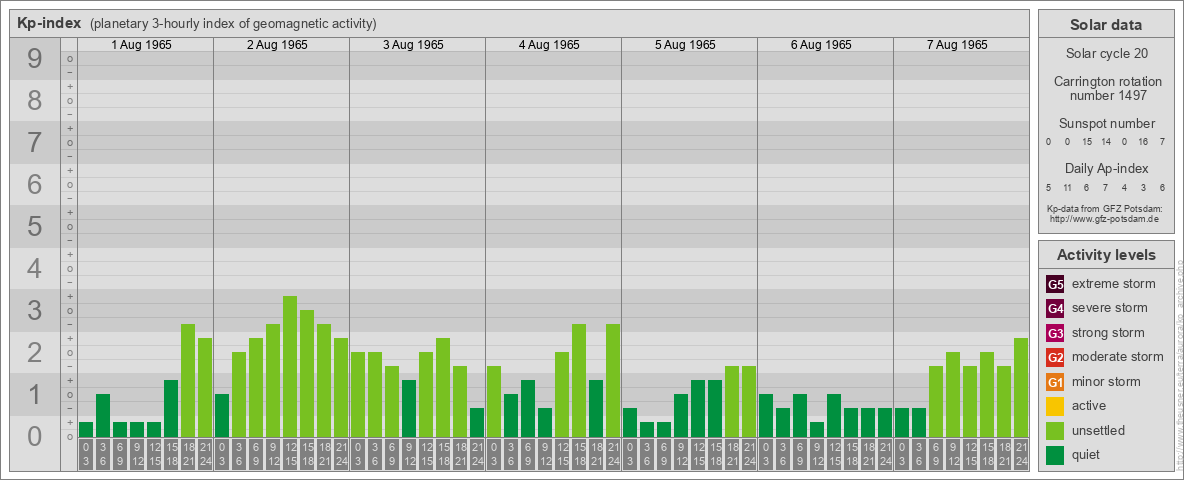Click the 'moderate storm' legend label
The width and height of the screenshot is (1184, 480).
(1118, 357)
